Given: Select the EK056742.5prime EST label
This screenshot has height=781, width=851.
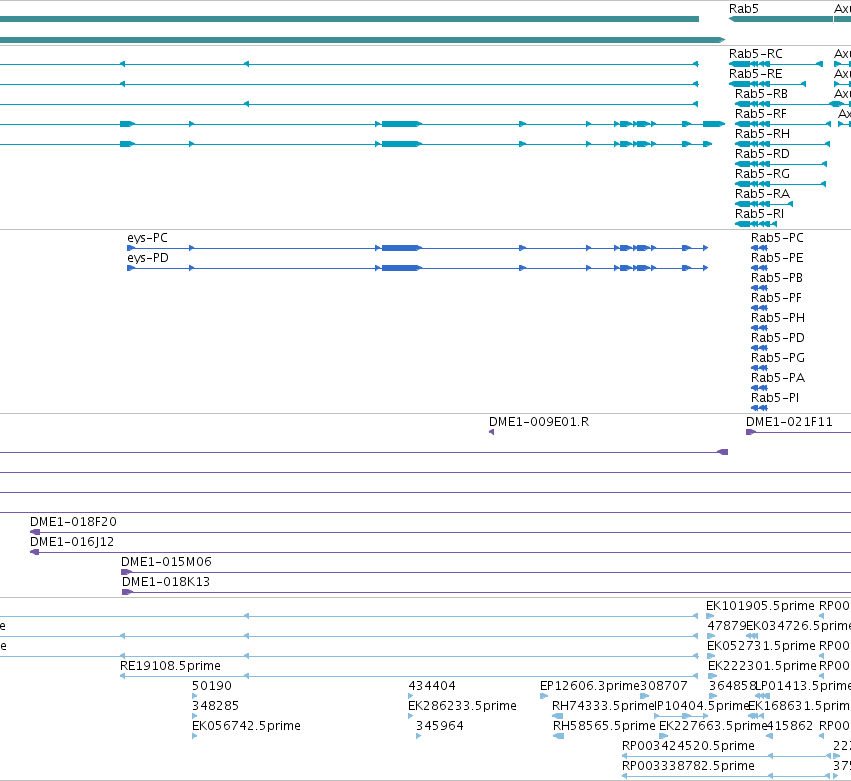Looking at the screenshot, I should pyautogui.click(x=246, y=727).
